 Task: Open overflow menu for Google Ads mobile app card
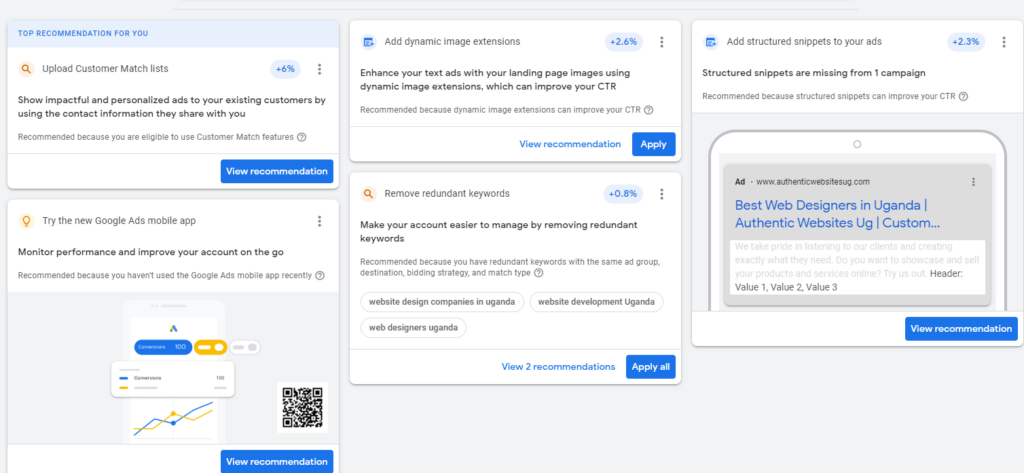(x=319, y=221)
